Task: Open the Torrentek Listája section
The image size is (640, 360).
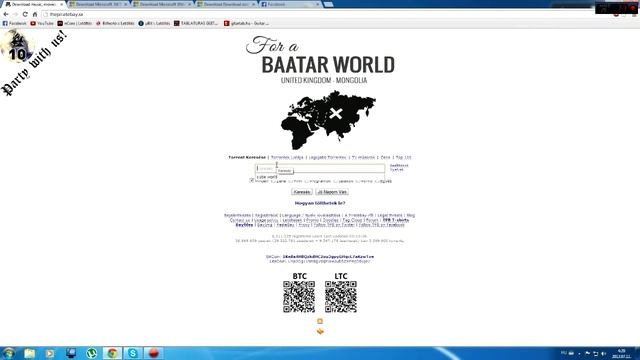Action: point(287,158)
